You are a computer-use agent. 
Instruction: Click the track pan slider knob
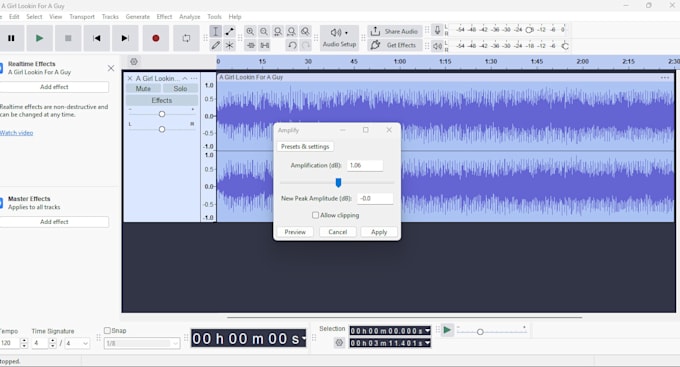point(162,129)
